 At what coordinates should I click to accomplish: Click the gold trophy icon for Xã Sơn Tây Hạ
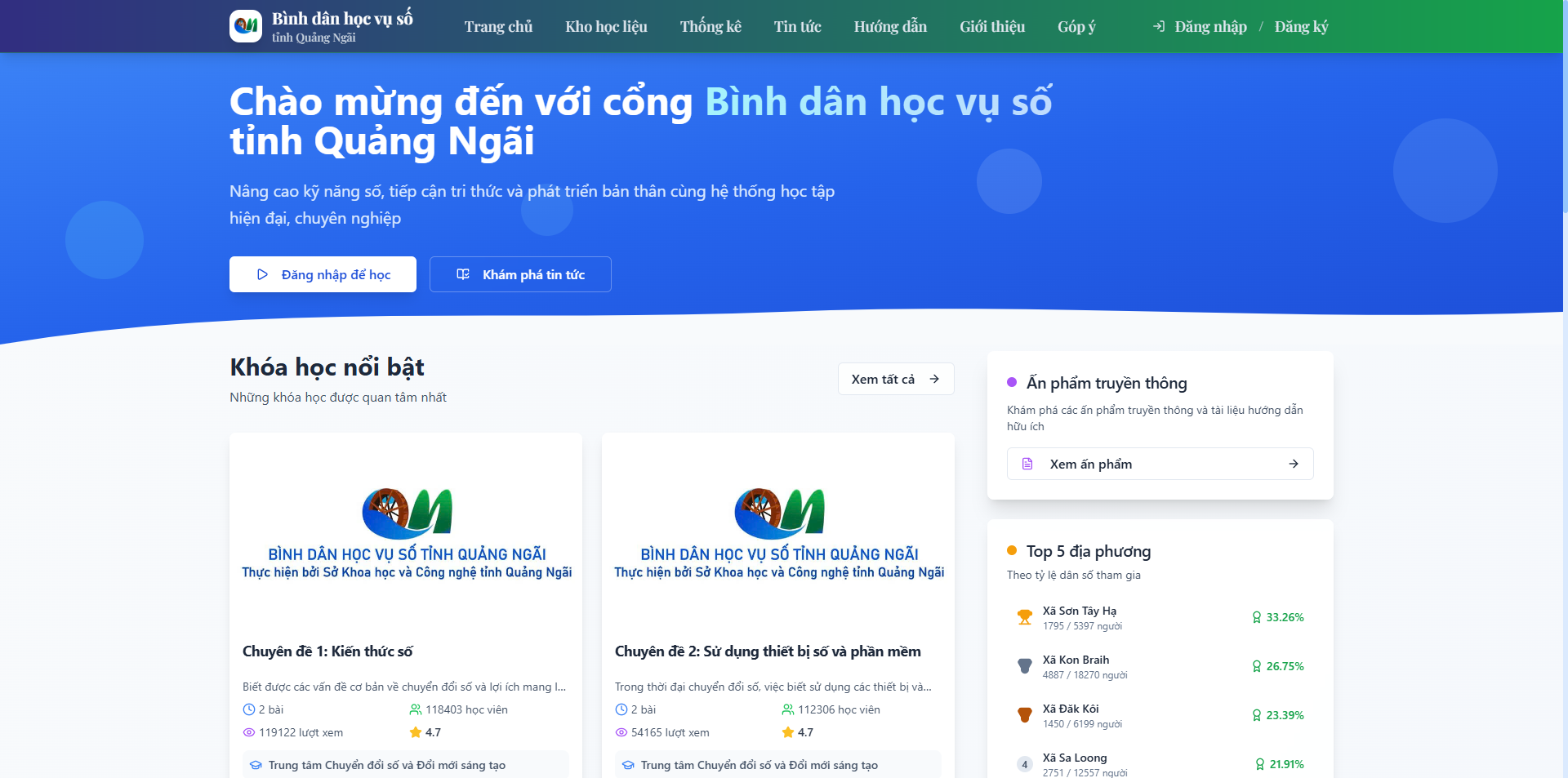pos(1024,617)
